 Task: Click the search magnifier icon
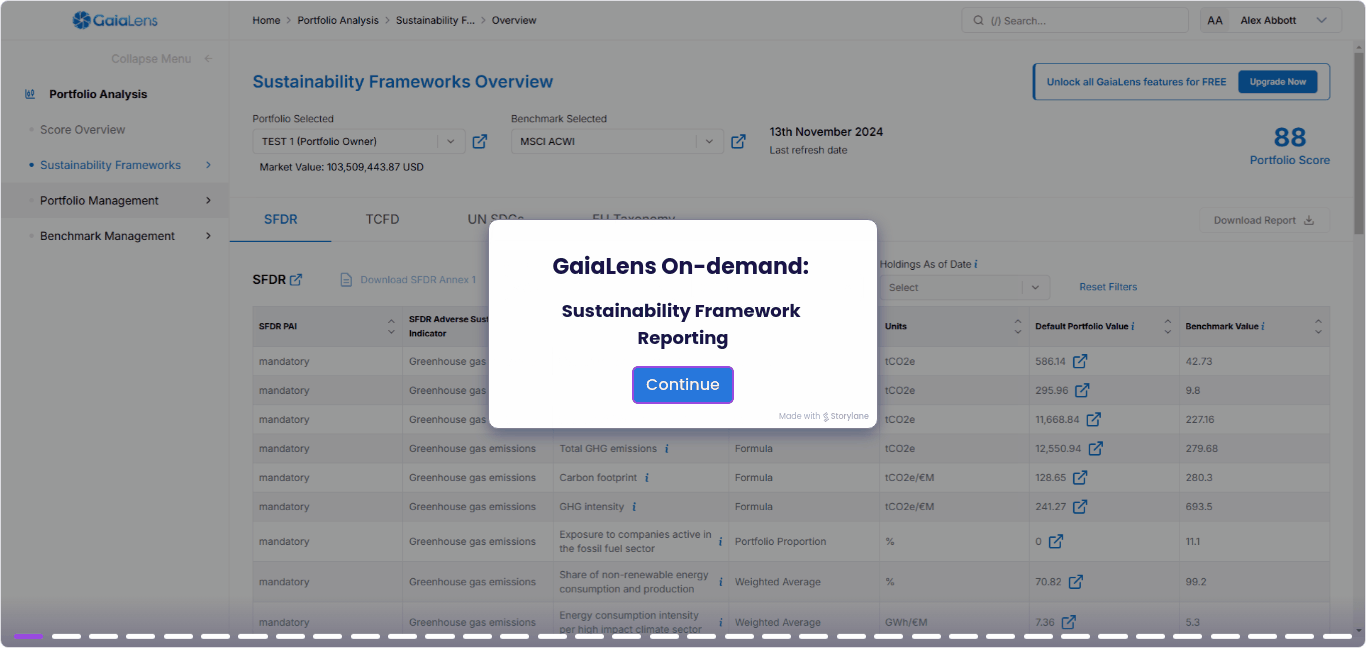977,20
